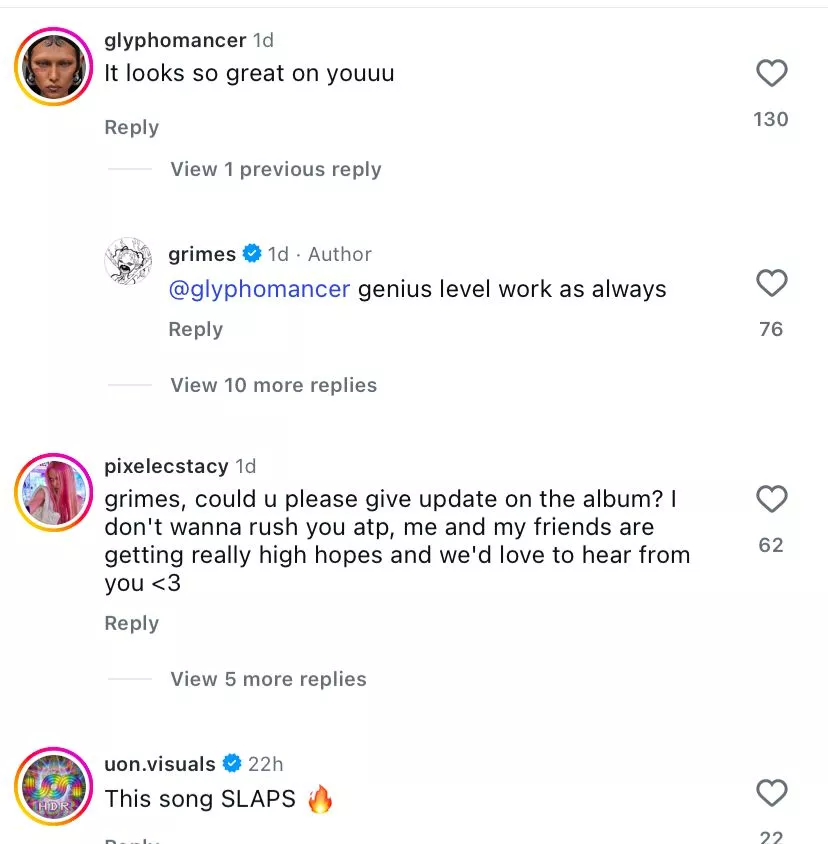Image resolution: width=828 pixels, height=844 pixels.
Task: Click uon.visuals' verified badge
Action: [232, 764]
